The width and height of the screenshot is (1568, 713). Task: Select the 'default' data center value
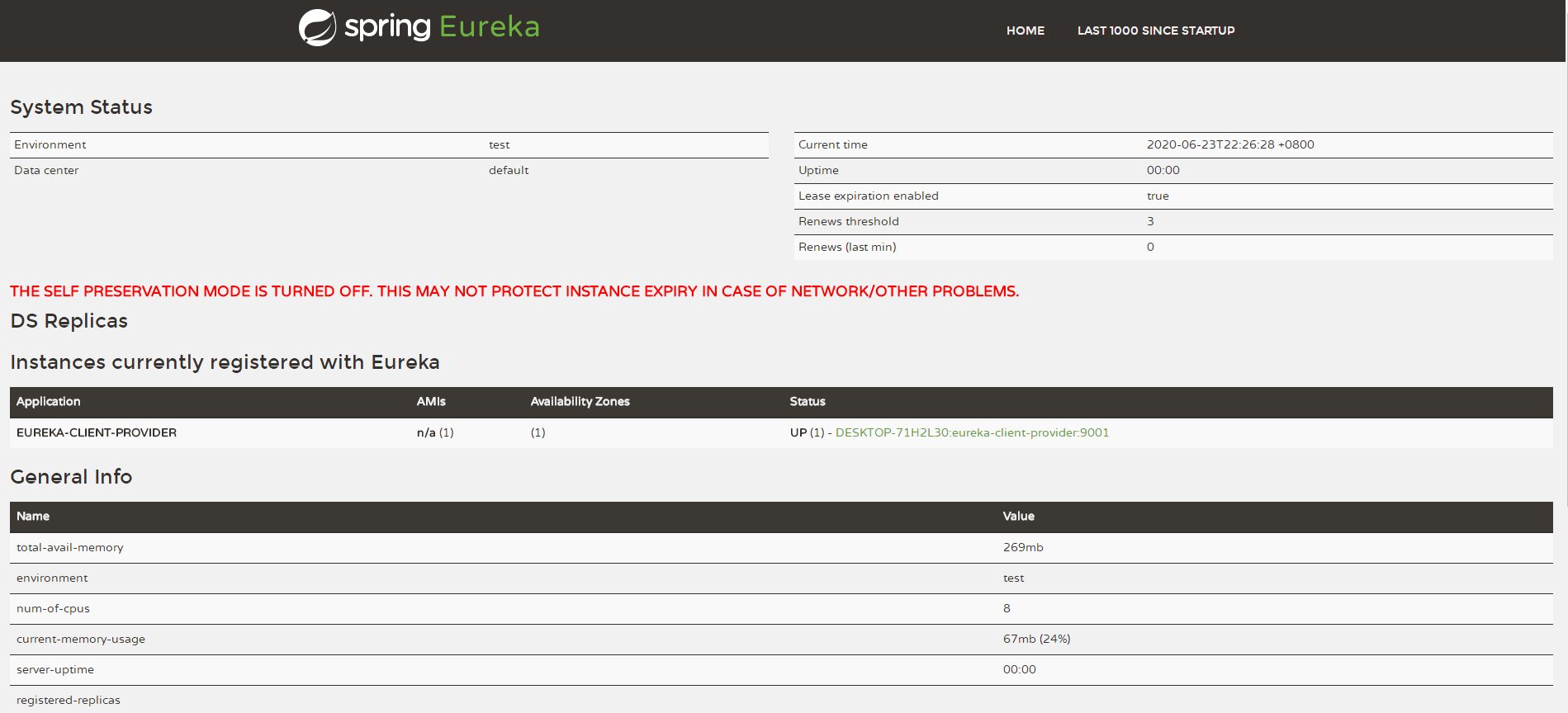(x=509, y=170)
